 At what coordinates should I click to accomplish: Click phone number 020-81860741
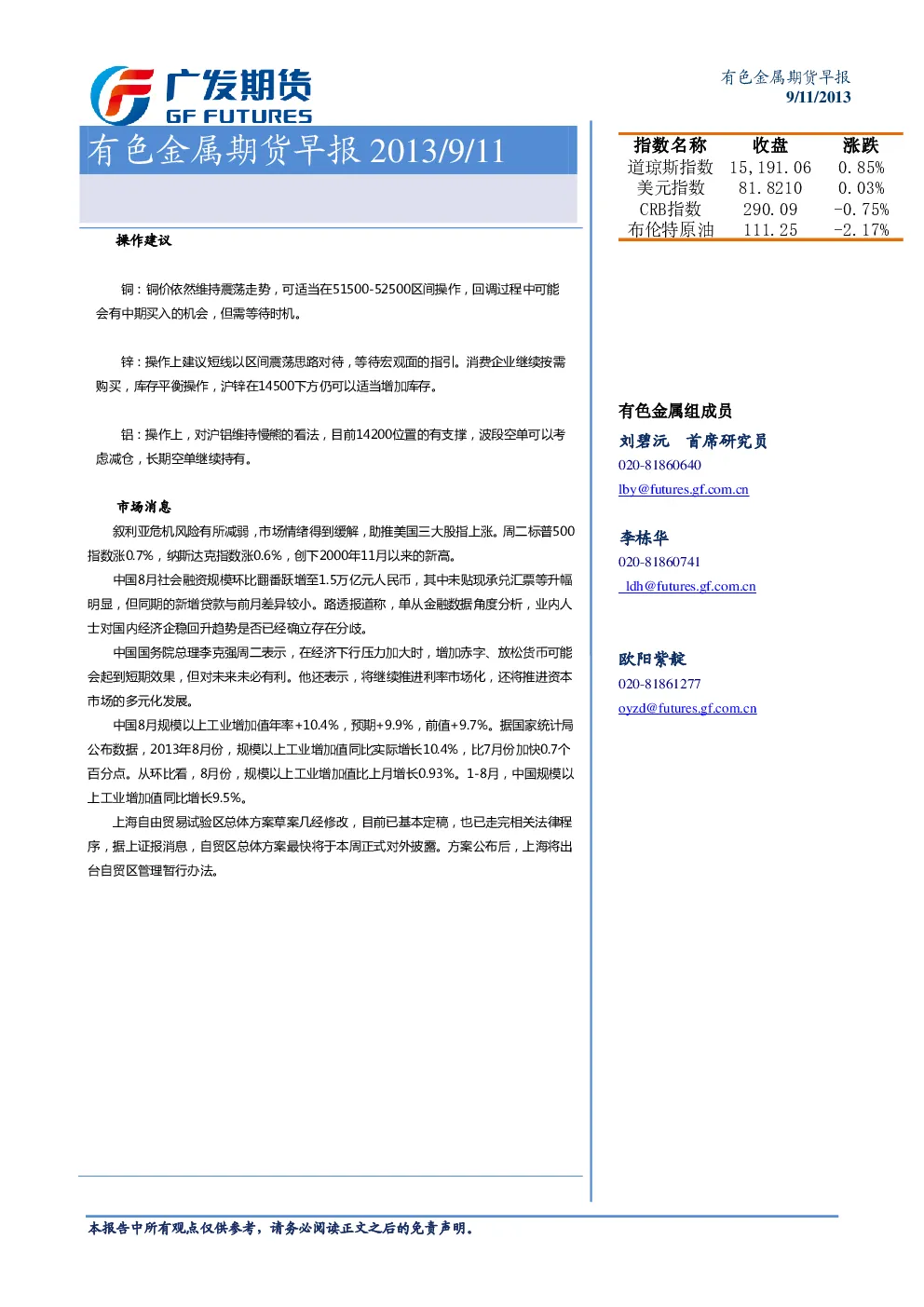[x=659, y=562]
